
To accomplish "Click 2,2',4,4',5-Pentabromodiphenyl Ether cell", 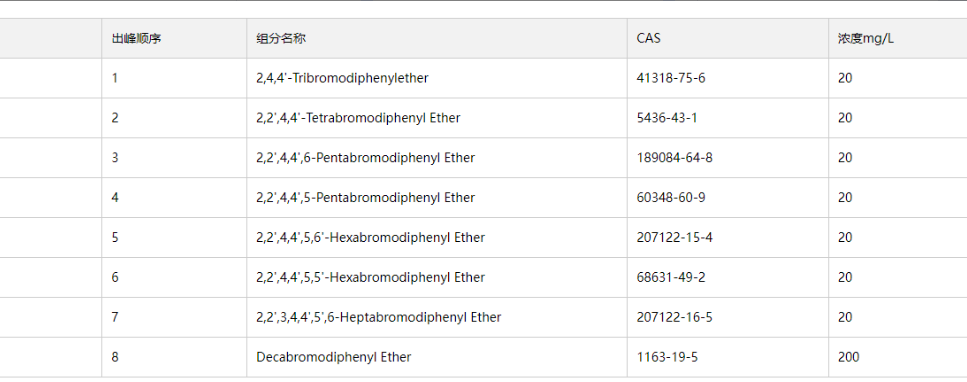I will [437, 197].
